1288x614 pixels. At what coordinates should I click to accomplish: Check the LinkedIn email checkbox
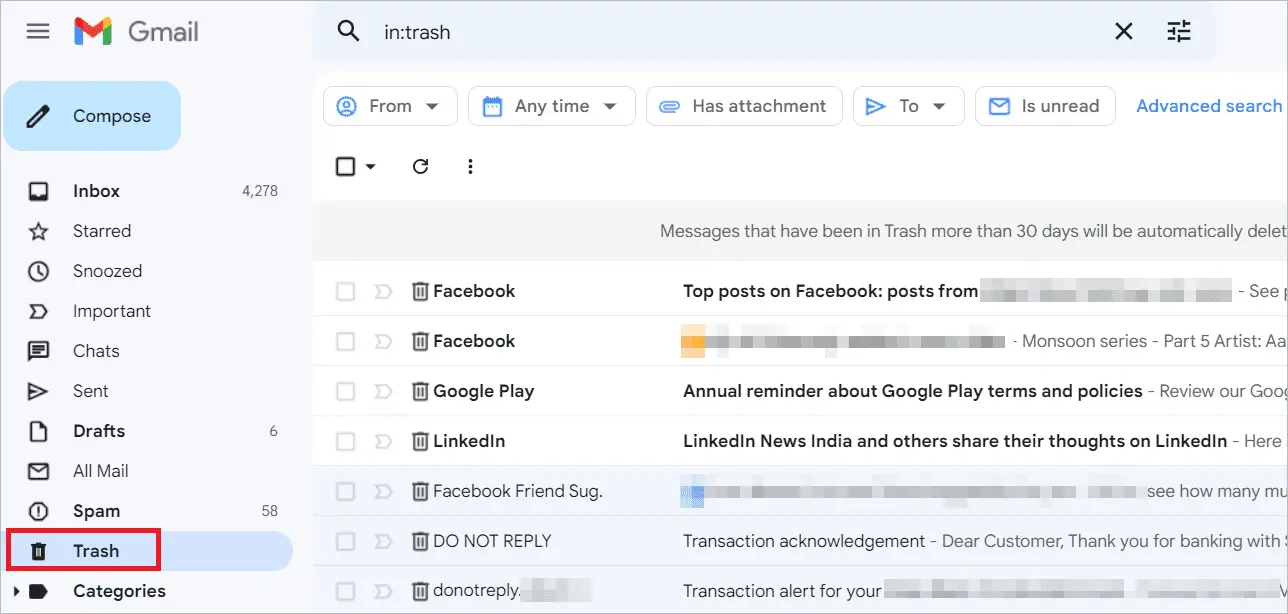click(345, 441)
